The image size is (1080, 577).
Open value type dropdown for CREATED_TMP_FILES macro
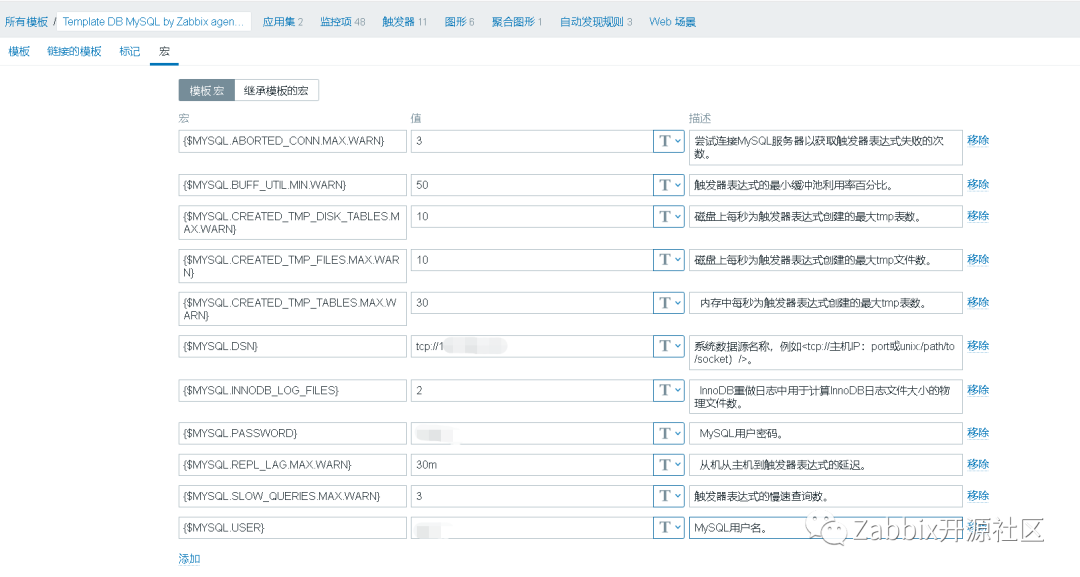[668, 260]
